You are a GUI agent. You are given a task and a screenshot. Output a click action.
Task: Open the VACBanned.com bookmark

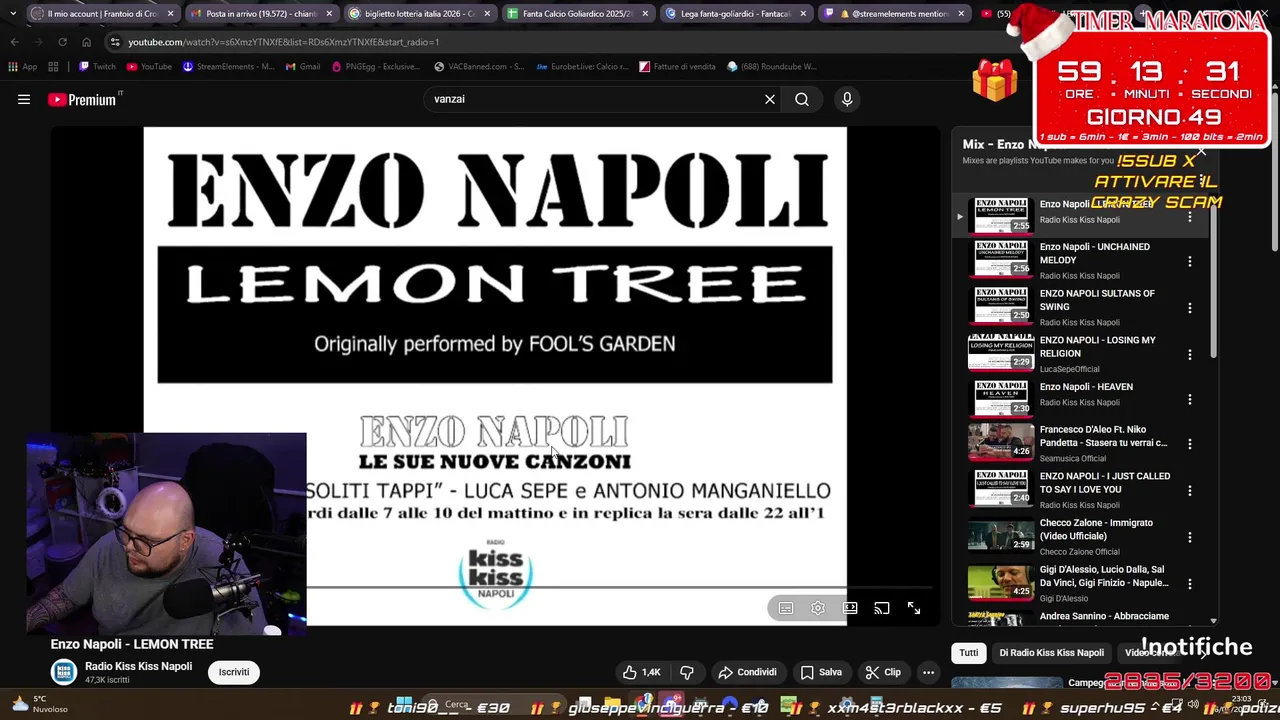[x=480, y=67]
